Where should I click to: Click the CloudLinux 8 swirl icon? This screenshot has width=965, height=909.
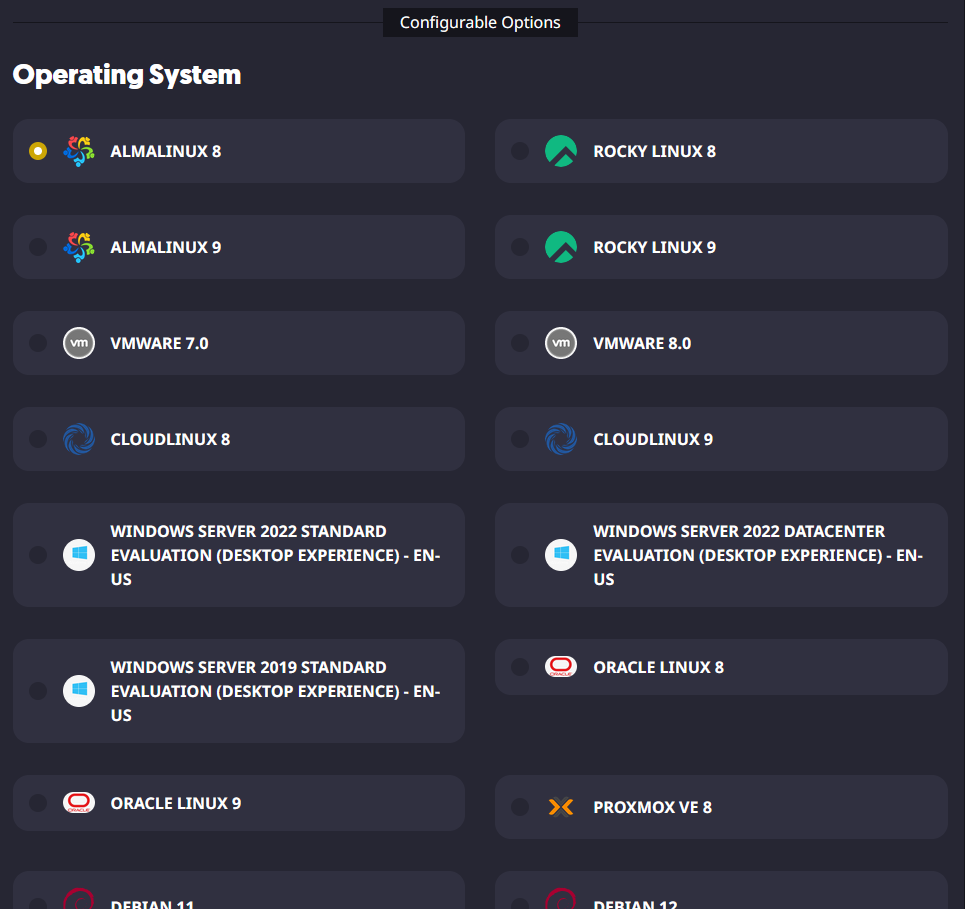79,439
